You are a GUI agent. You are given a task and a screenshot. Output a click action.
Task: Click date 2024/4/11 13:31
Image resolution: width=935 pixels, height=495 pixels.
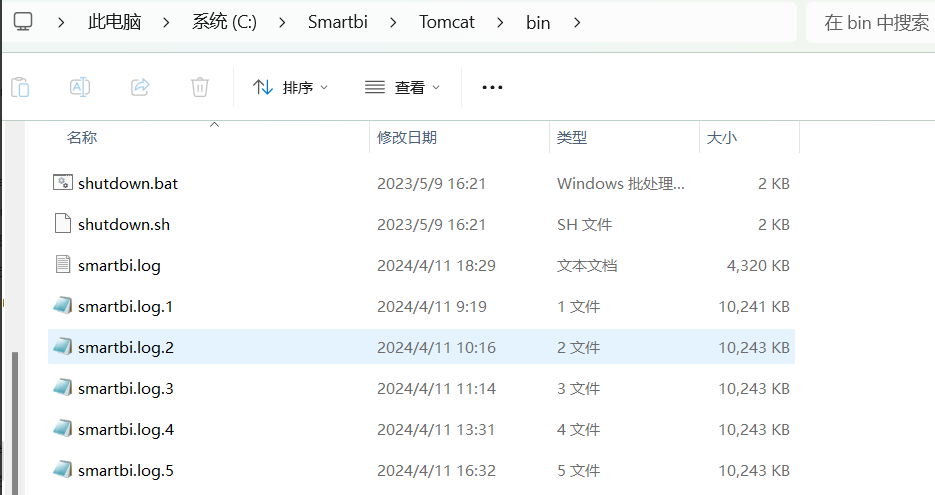click(x=436, y=430)
